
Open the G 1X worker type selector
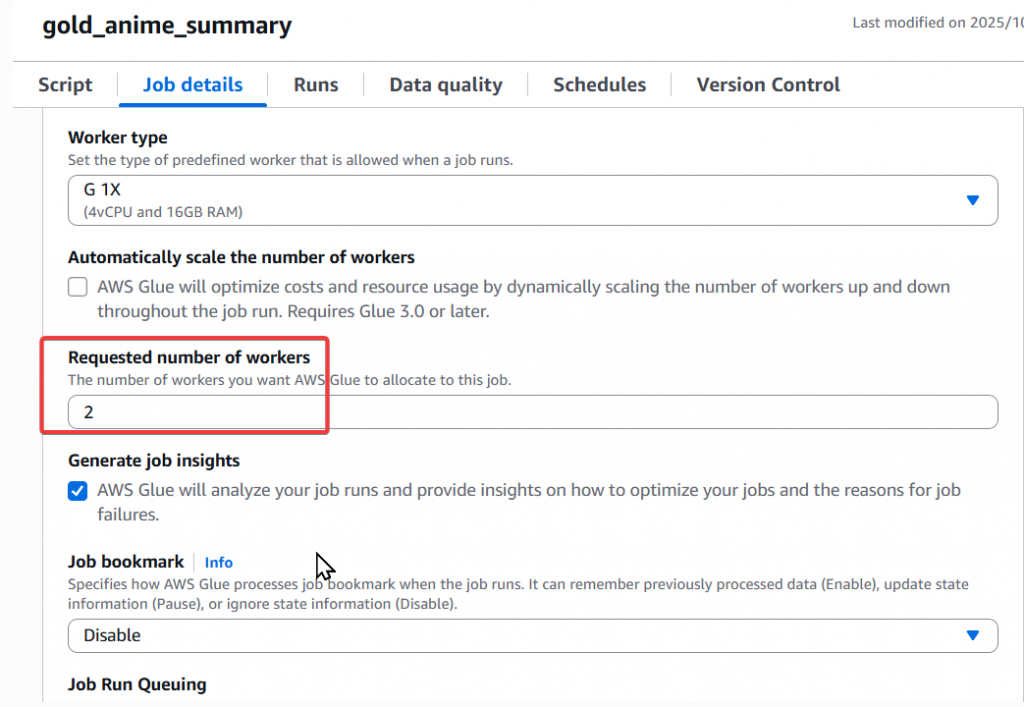532,200
